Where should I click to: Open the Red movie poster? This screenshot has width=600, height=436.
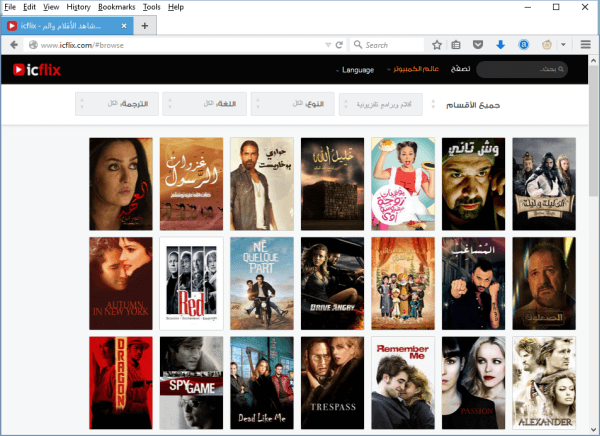pyautogui.click(x=191, y=283)
